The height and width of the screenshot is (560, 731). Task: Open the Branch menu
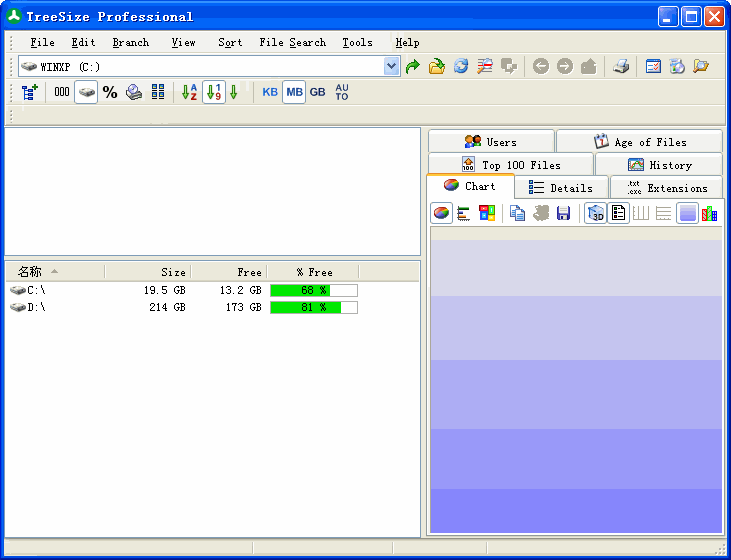(130, 43)
